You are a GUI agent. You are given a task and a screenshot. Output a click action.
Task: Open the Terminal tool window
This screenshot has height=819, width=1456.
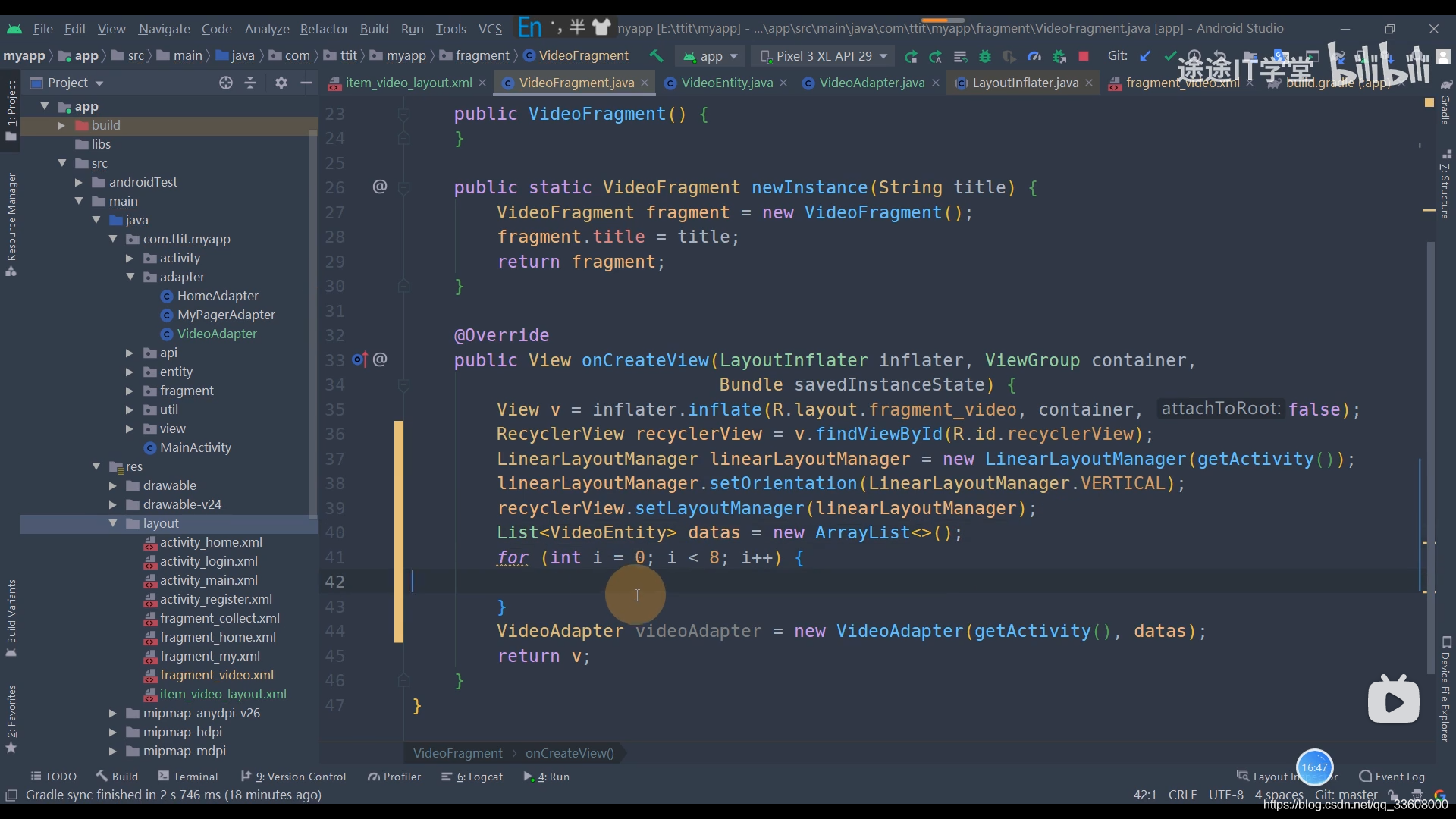tap(188, 777)
